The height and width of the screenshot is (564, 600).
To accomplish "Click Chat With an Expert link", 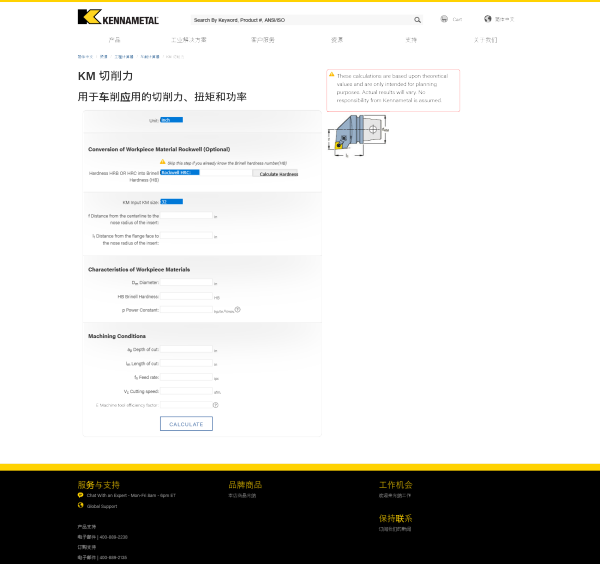I will point(131,495).
